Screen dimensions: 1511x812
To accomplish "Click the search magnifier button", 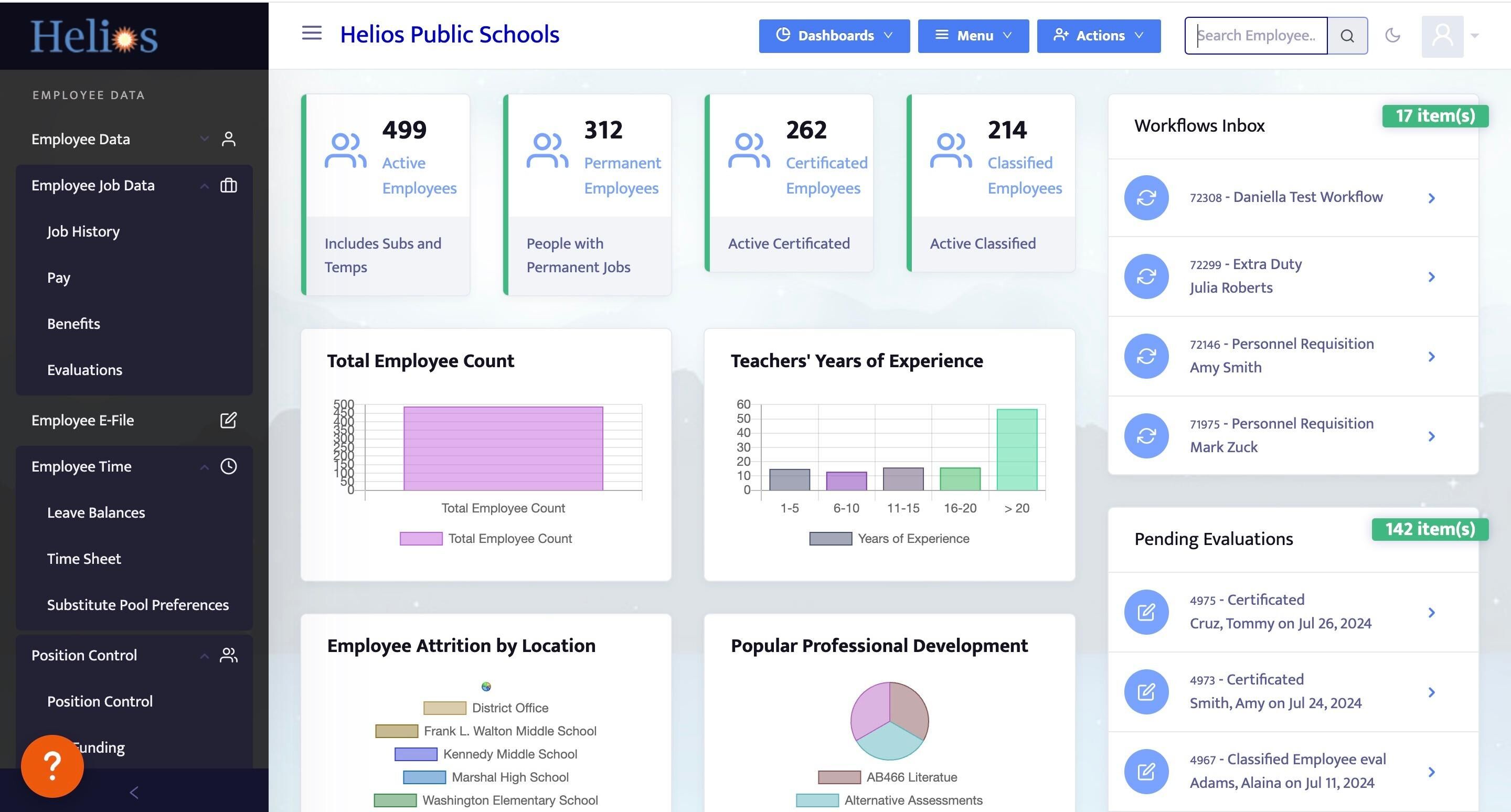I will (x=1347, y=36).
